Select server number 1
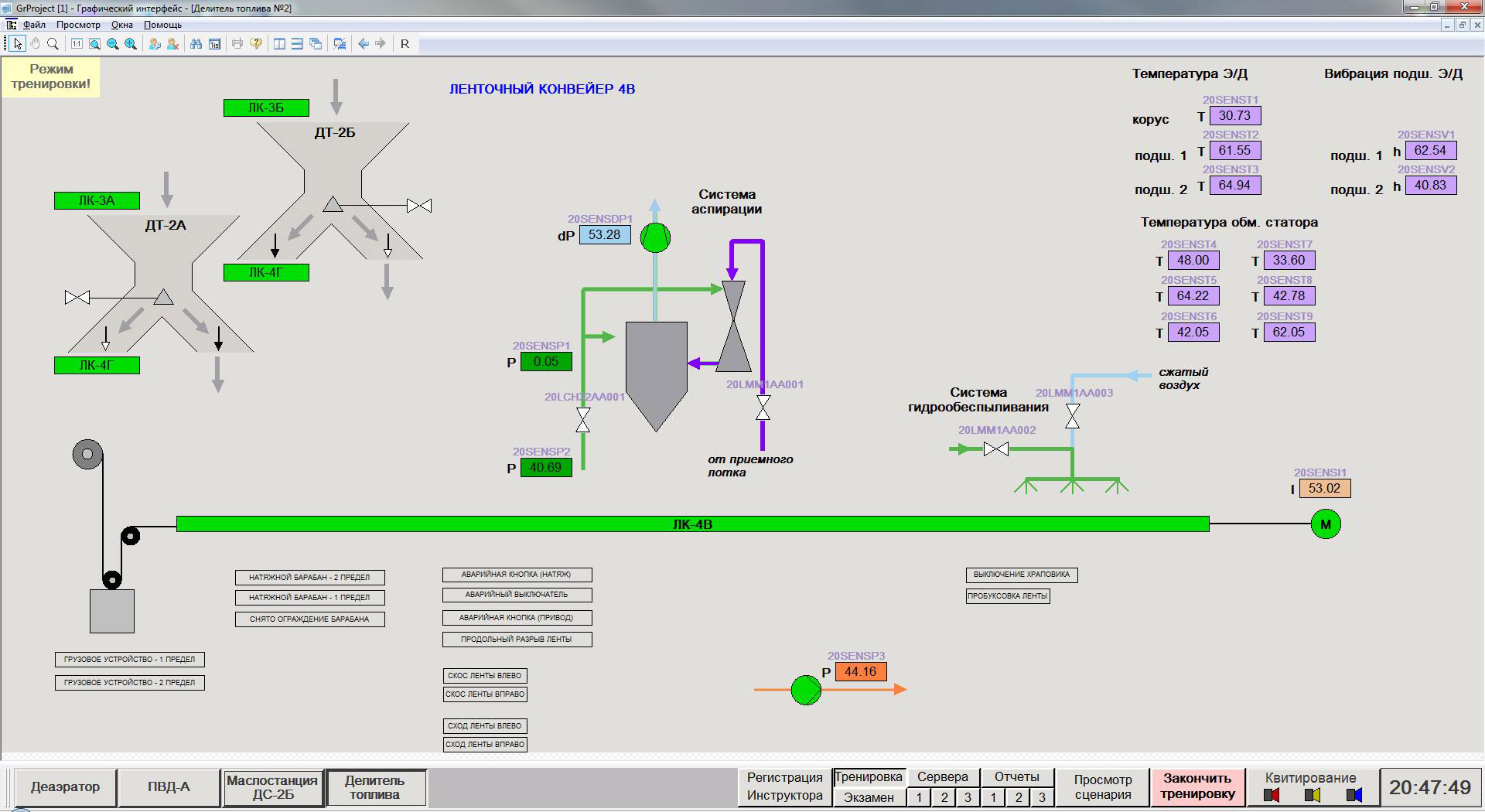The image size is (1485, 812). (919, 797)
